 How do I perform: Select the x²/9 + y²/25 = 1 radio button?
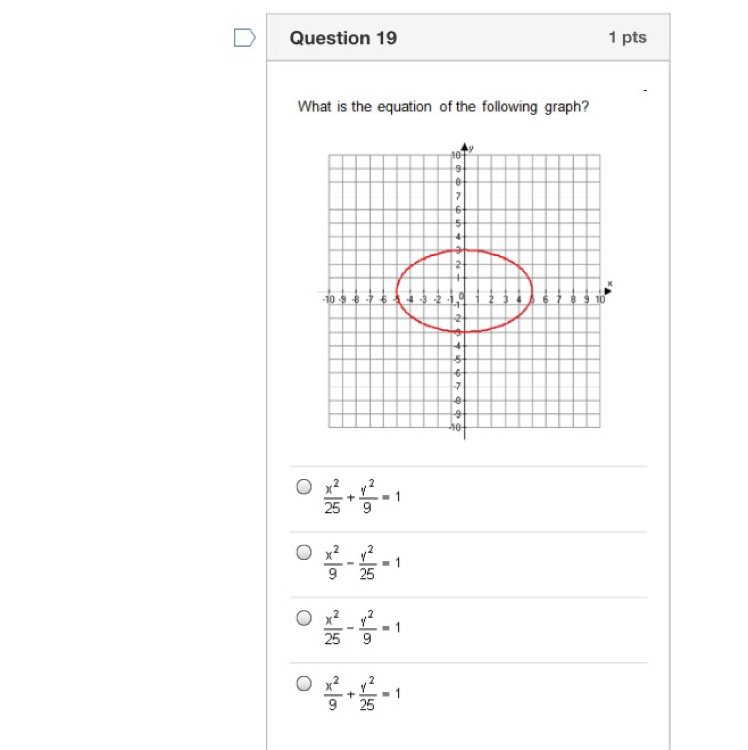pyautogui.click(x=304, y=683)
